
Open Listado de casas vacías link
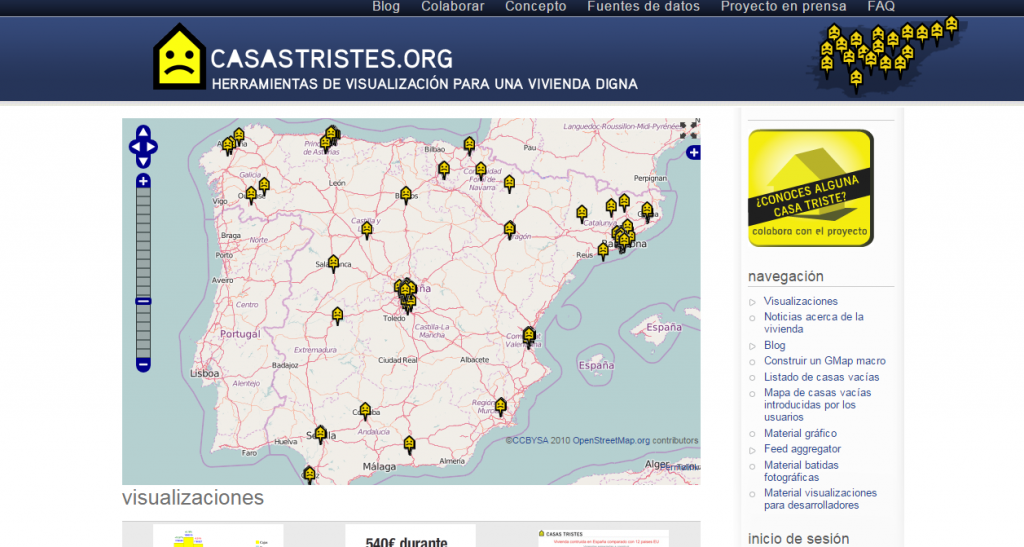point(822,377)
